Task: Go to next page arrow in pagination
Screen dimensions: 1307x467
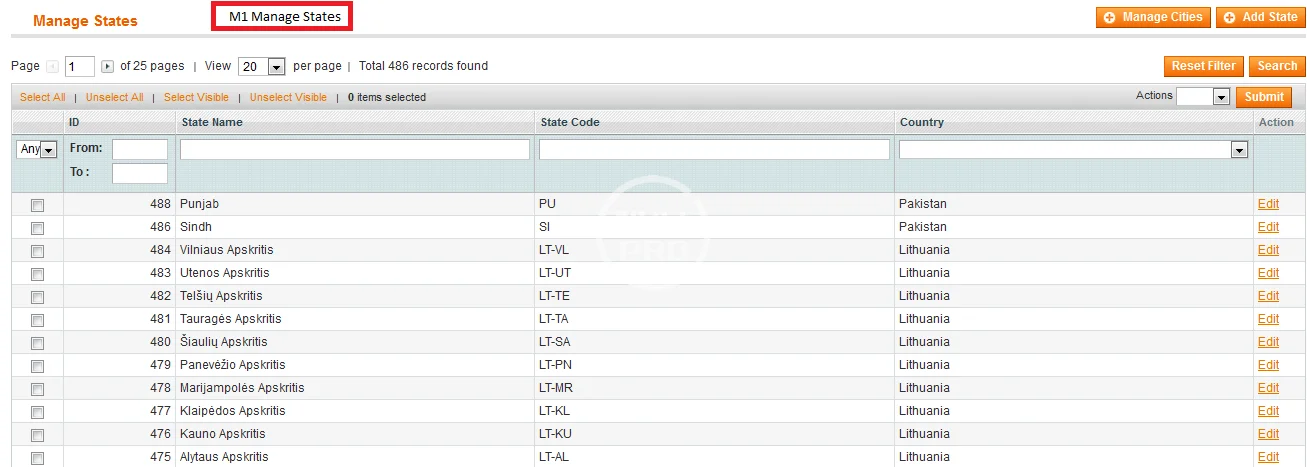Action: point(108,67)
